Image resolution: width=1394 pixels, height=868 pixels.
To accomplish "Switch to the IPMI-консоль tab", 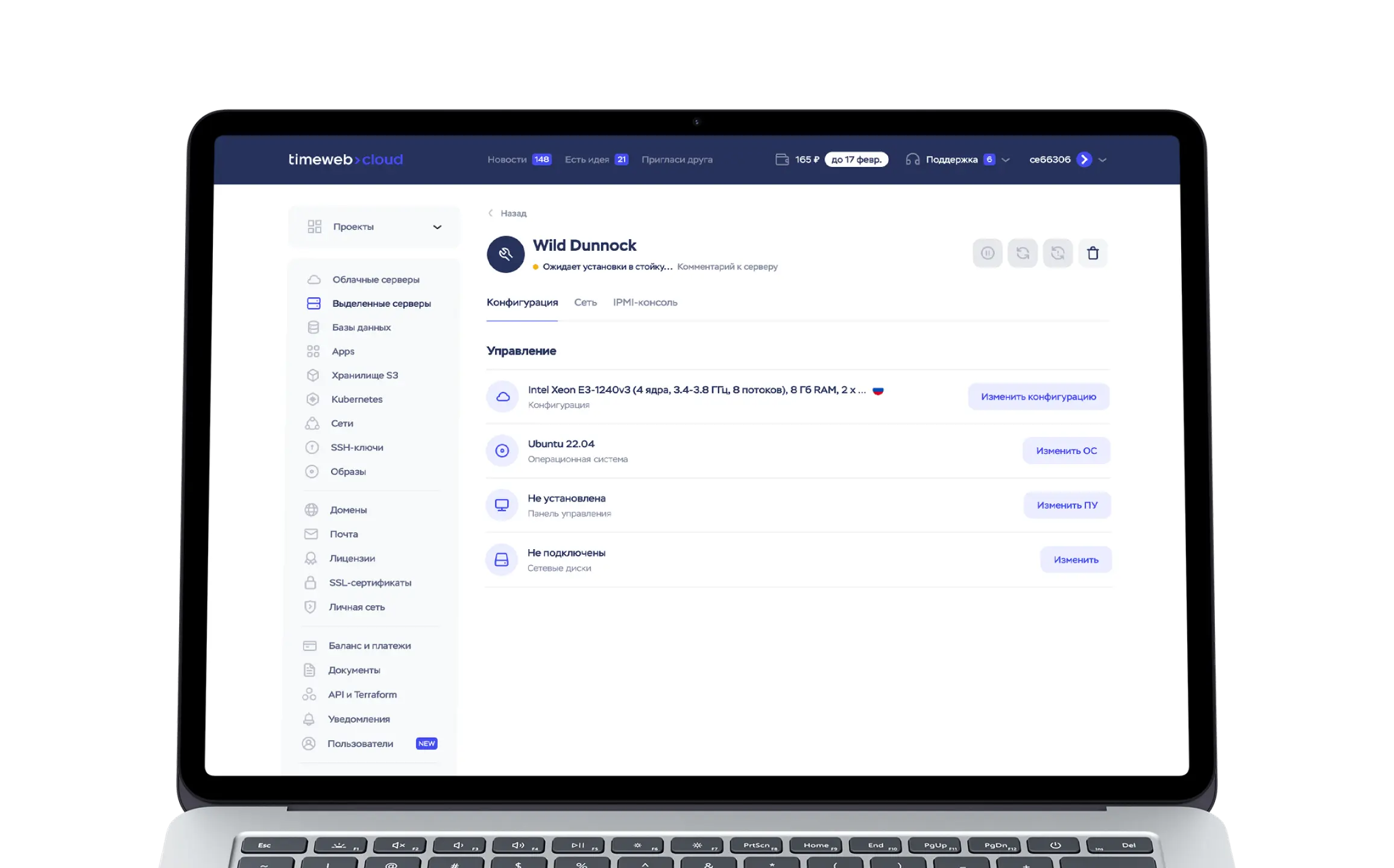I will (645, 303).
